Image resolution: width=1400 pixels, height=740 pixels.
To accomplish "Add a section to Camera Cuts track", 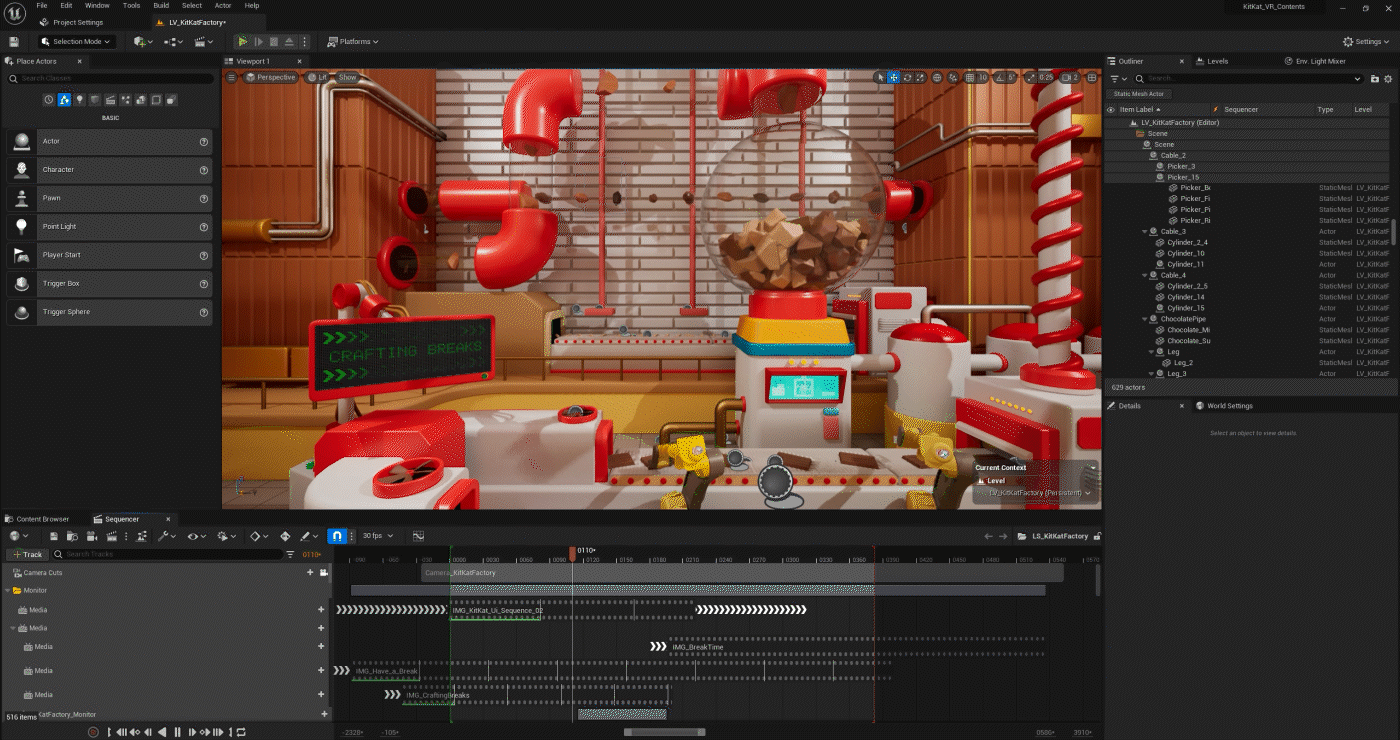I will click(x=310, y=573).
